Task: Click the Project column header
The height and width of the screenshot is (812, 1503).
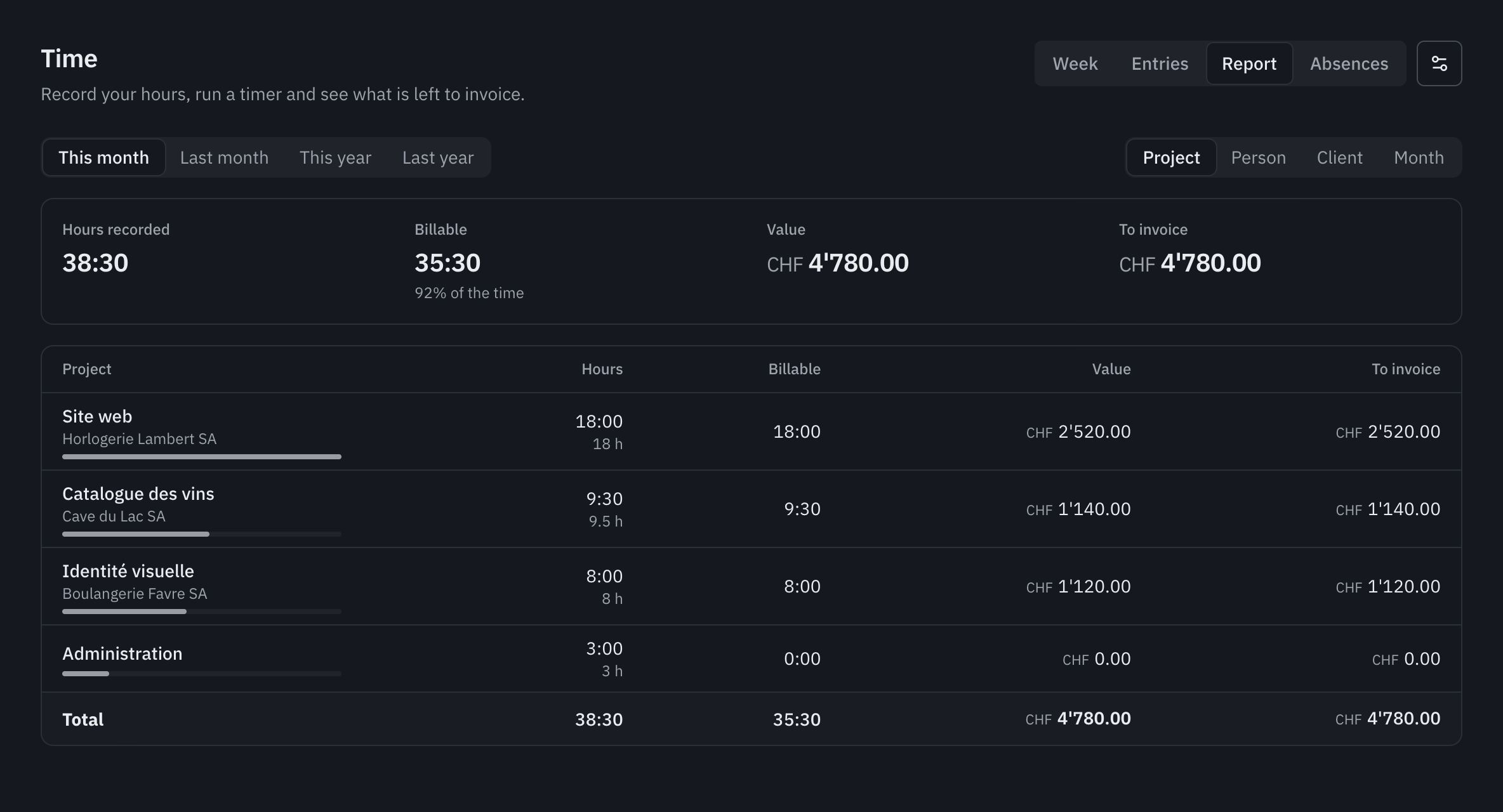Action: tap(86, 369)
